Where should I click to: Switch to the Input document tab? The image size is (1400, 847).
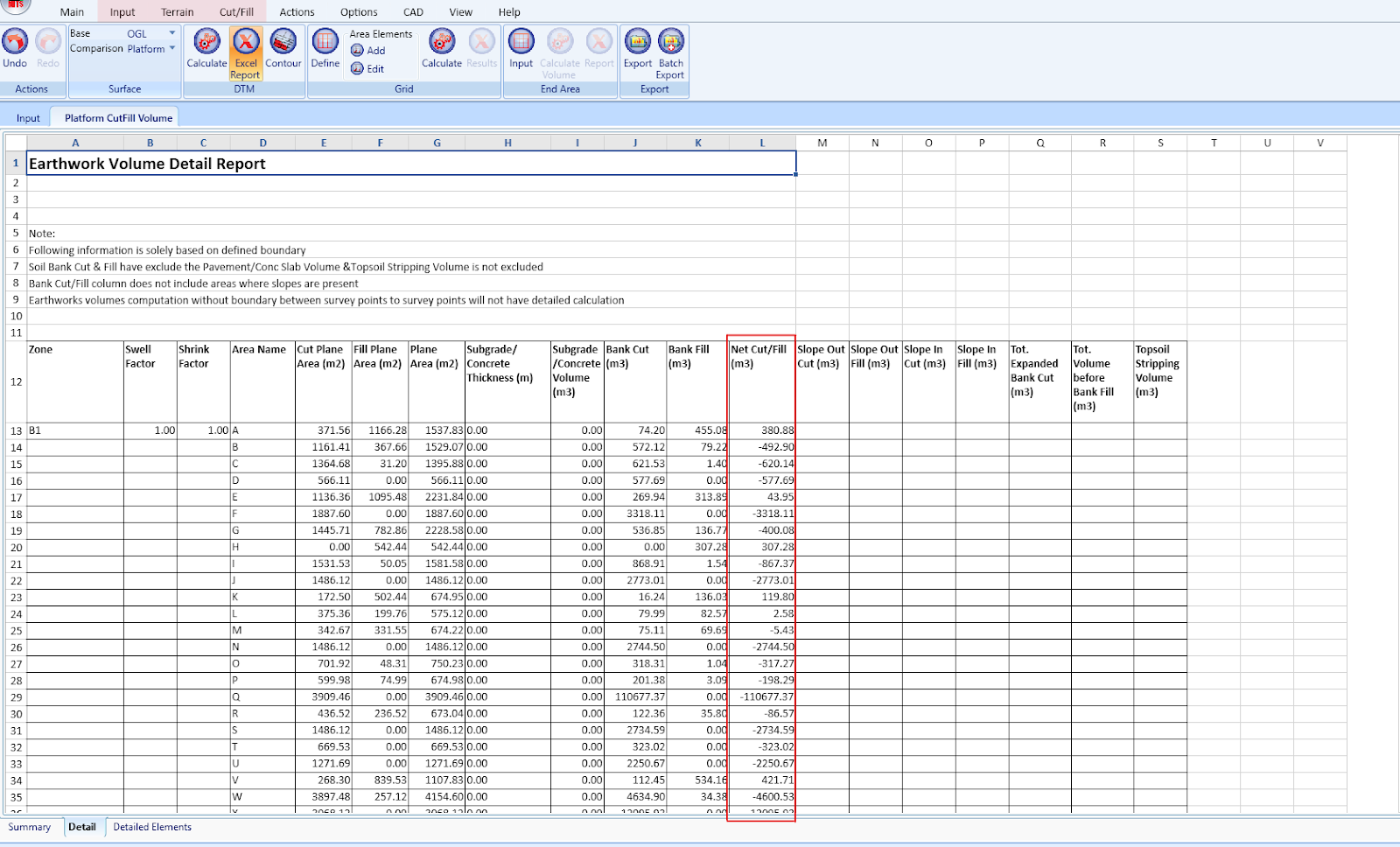[28, 118]
